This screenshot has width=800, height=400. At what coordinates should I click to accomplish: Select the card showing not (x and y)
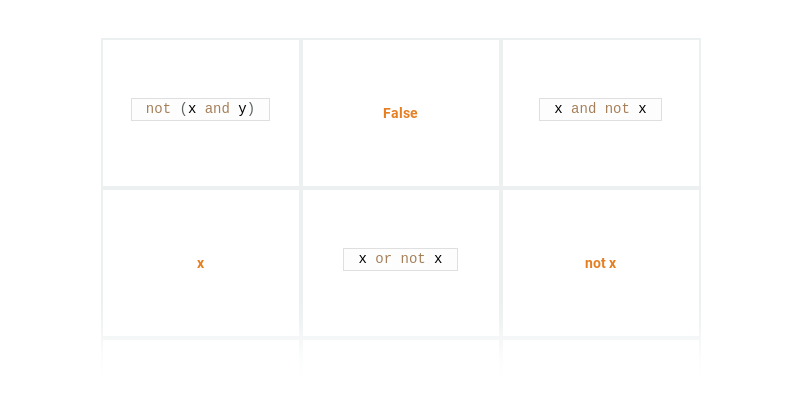pyautogui.click(x=201, y=113)
